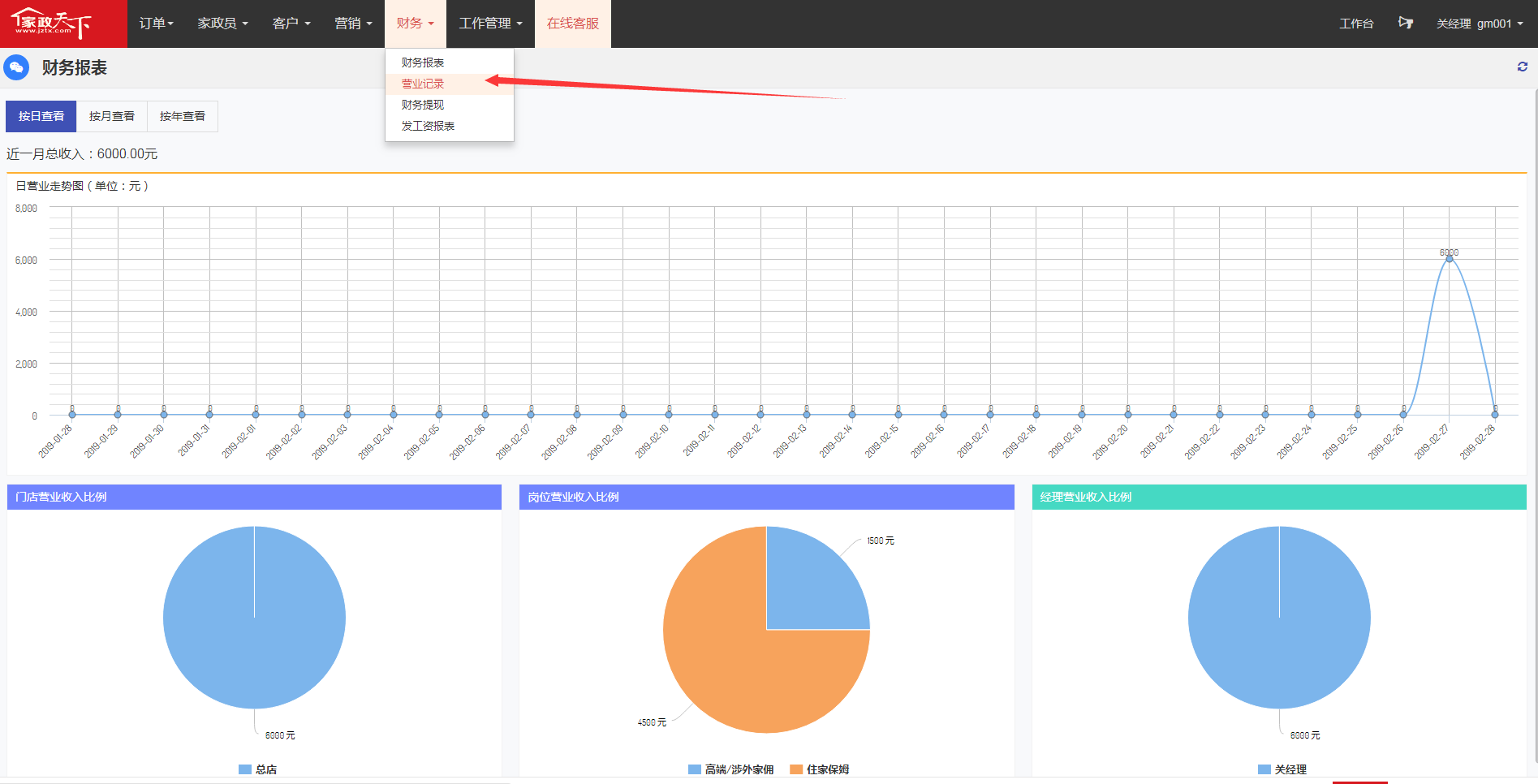Viewport: 1538px width, 784px height.
Task: Expand the 客户 menu
Action: 291,24
